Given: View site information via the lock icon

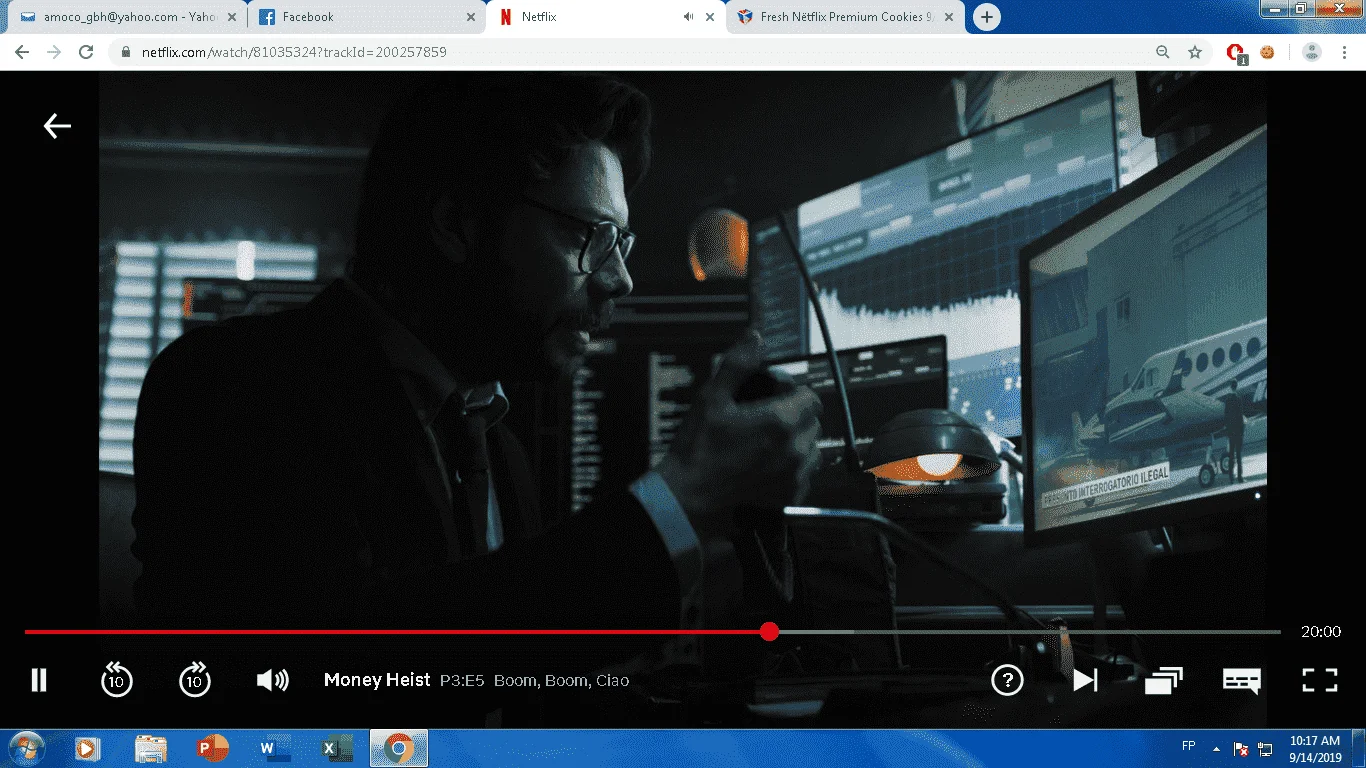Looking at the screenshot, I should point(126,52).
